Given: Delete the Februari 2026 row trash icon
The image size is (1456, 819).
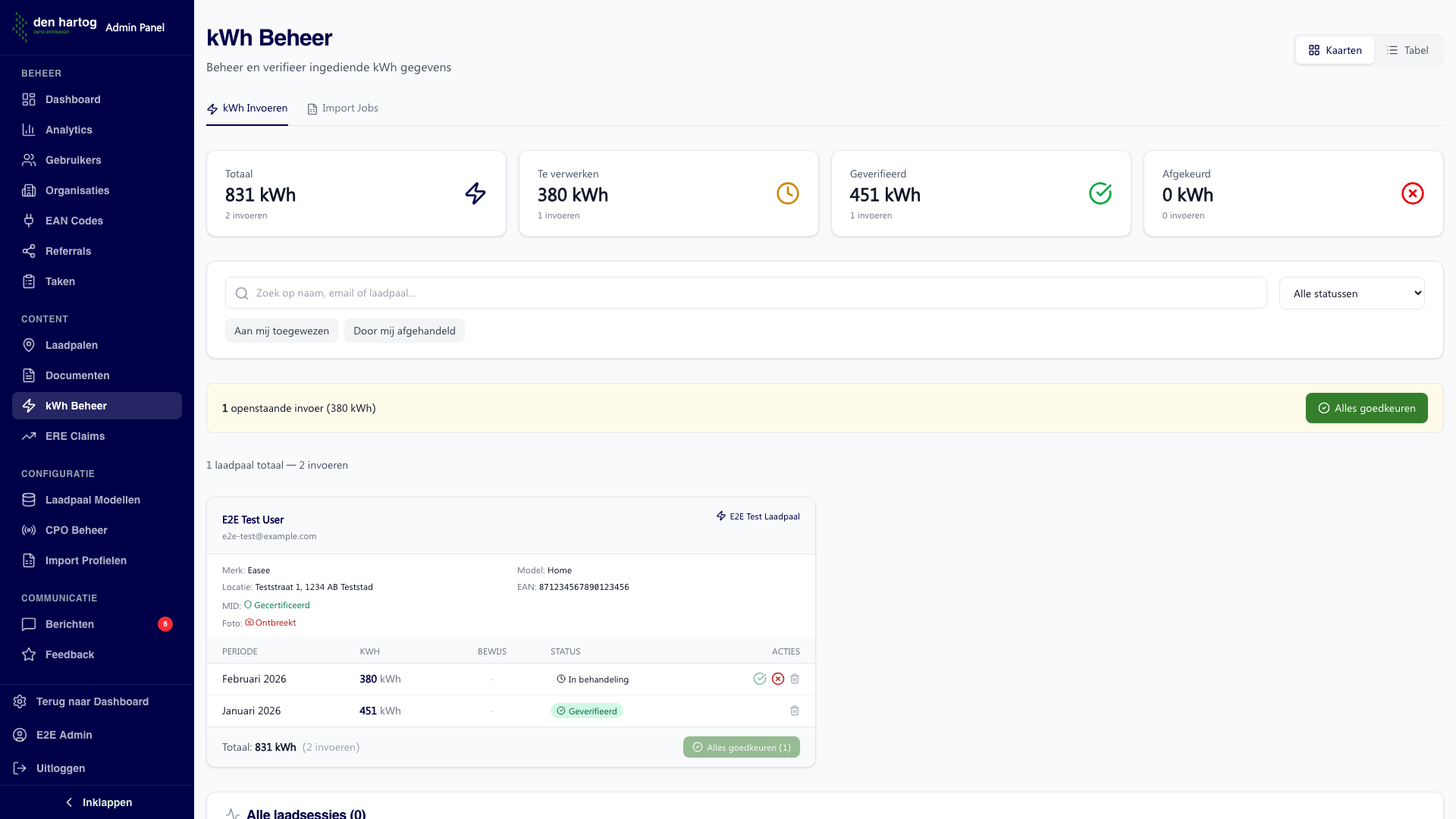Looking at the screenshot, I should coord(795,679).
